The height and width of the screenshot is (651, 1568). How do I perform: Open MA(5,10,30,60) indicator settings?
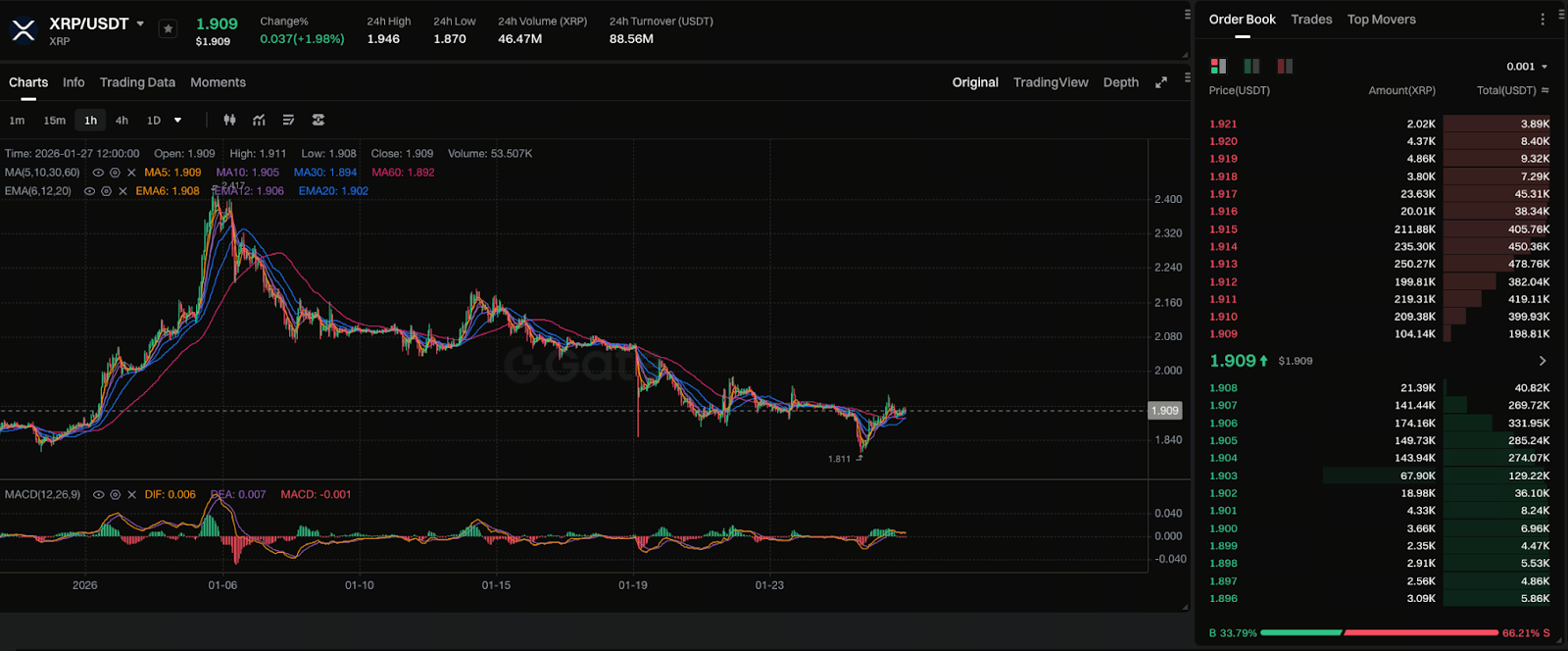click(x=115, y=173)
